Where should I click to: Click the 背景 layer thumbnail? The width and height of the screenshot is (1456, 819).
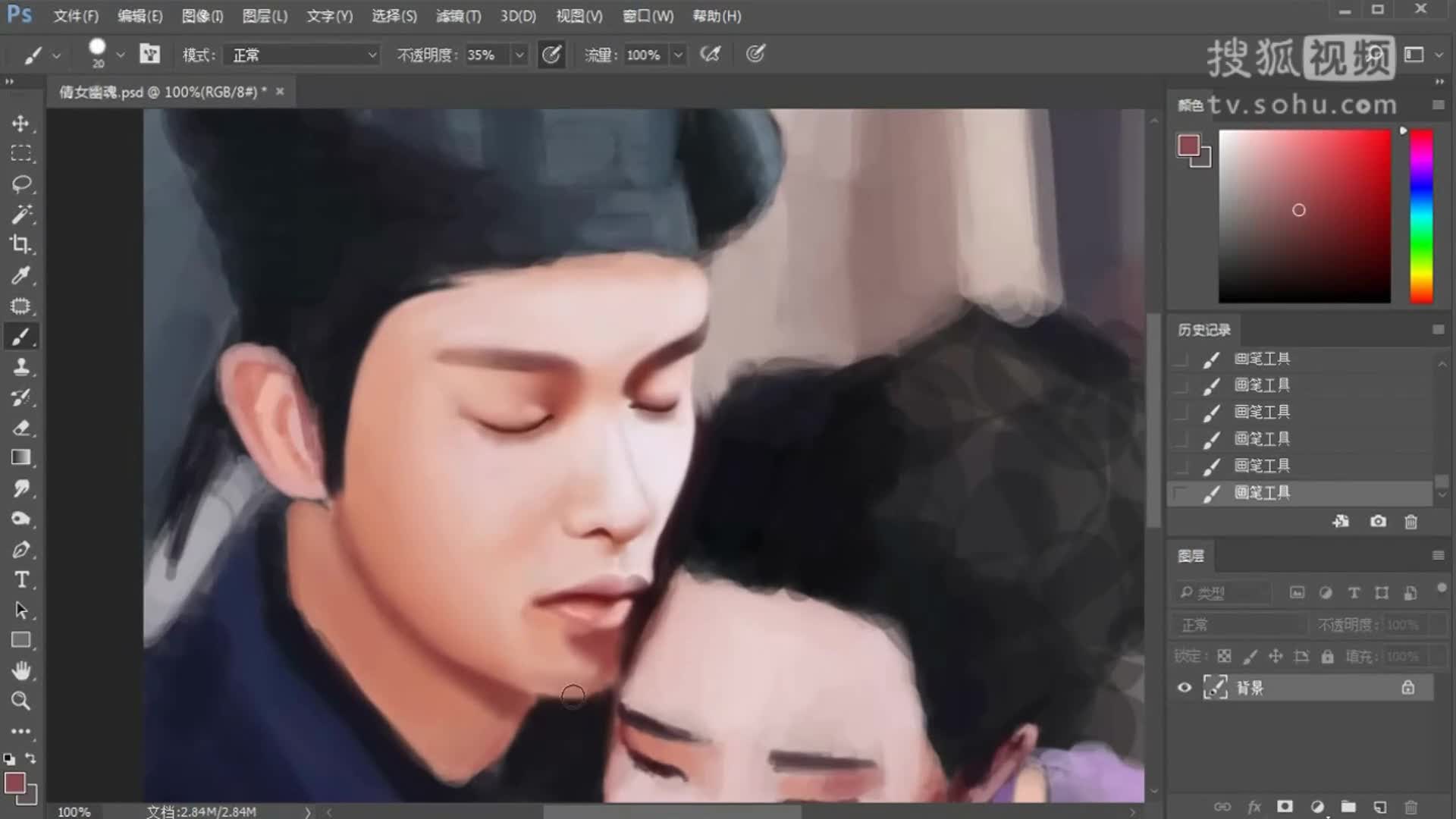click(x=1215, y=688)
